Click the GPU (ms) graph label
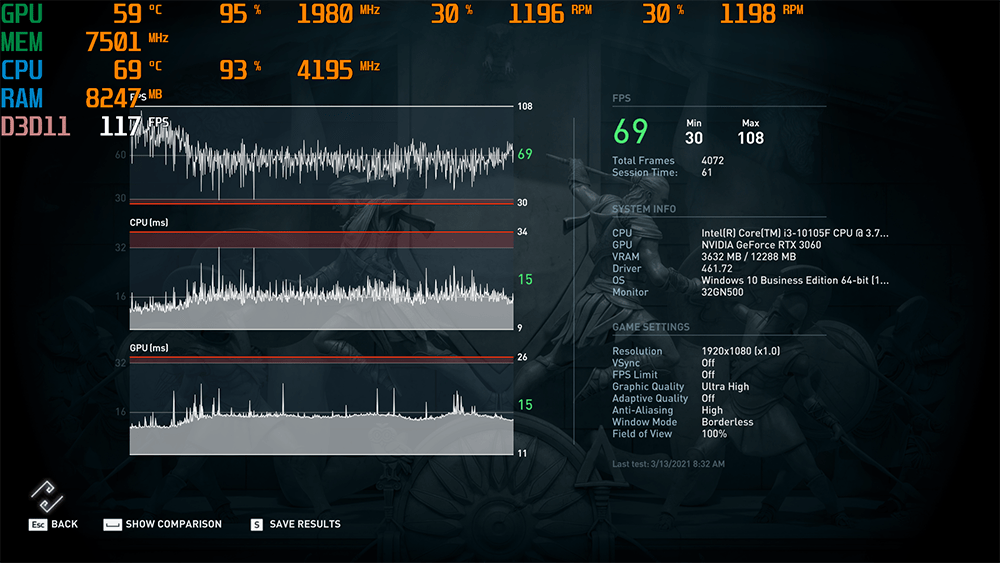 click(x=149, y=348)
